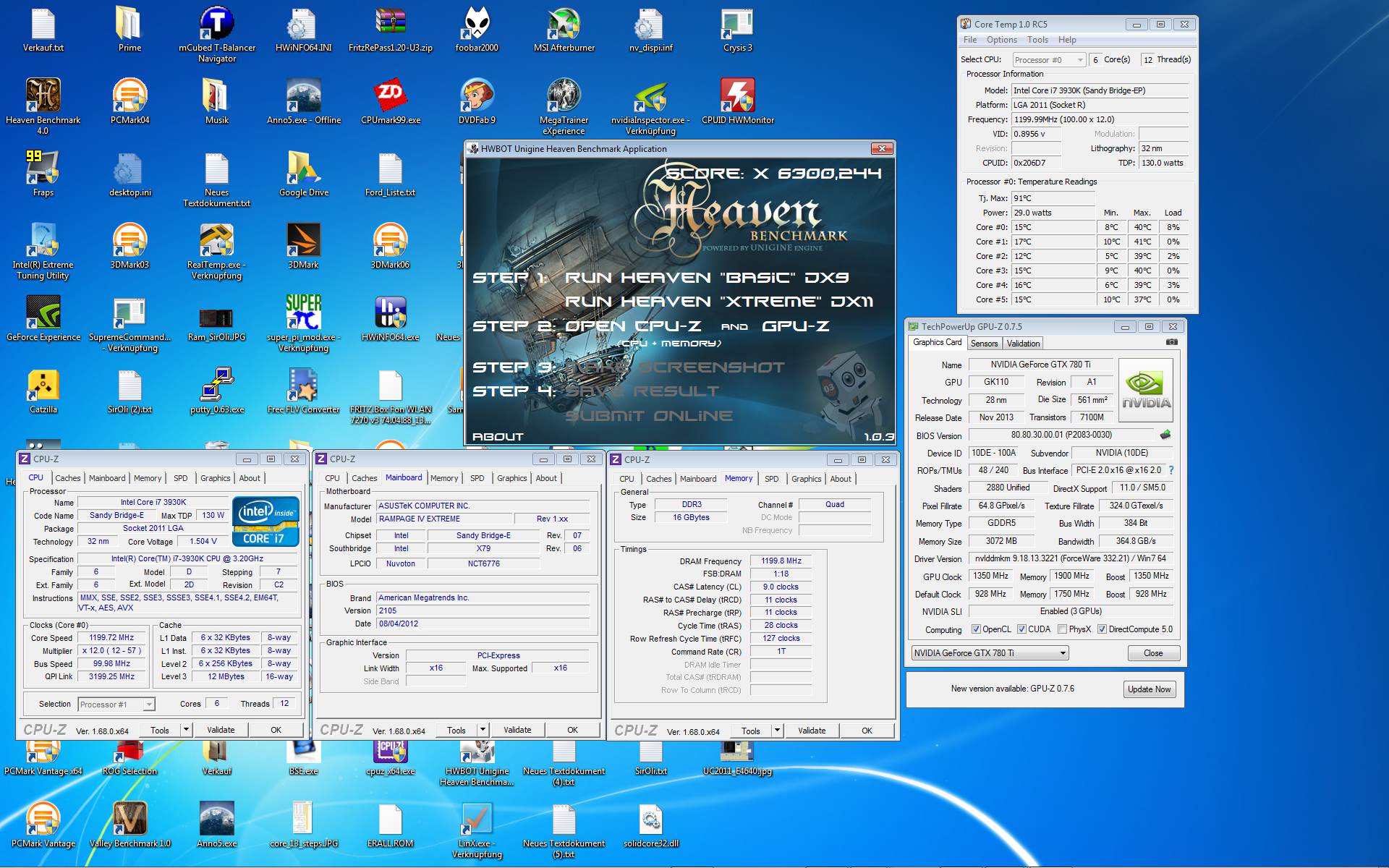Open Core Temp Help menu
The width and height of the screenshot is (1389, 868).
click(x=1067, y=40)
